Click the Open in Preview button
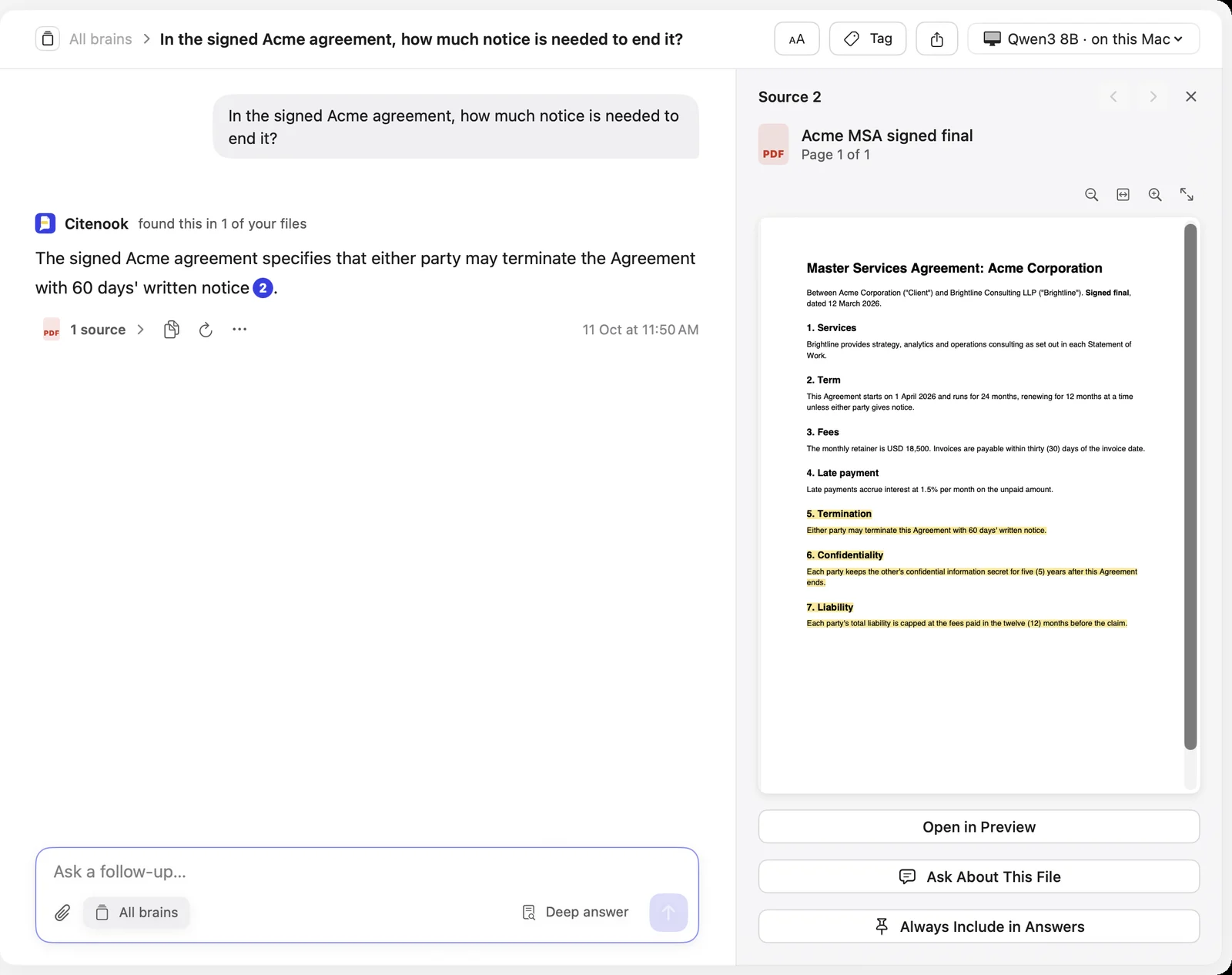The image size is (1232, 975). pyautogui.click(x=979, y=826)
